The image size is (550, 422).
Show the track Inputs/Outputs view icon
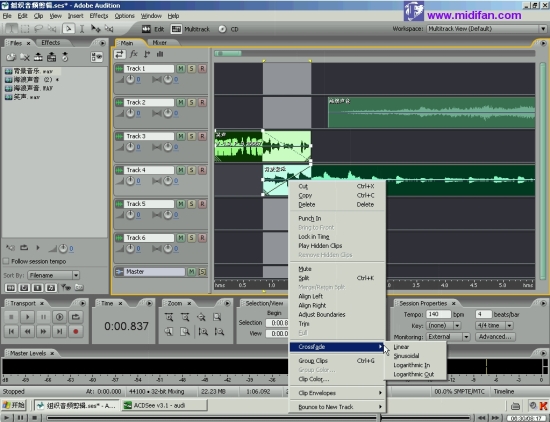pyautogui.click(x=119, y=54)
